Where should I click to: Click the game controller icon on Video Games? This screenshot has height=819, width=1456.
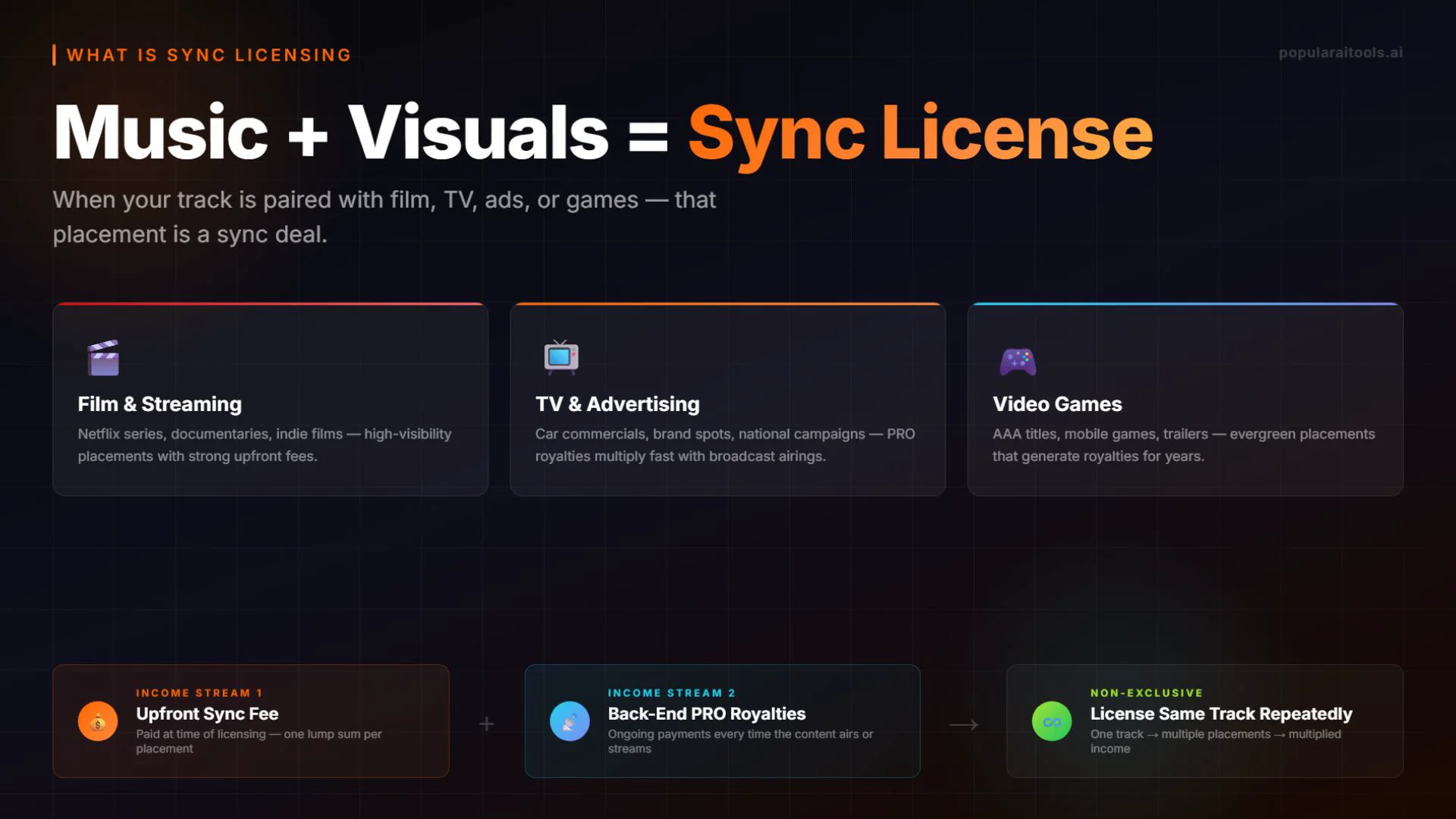(x=1018, y=362)
